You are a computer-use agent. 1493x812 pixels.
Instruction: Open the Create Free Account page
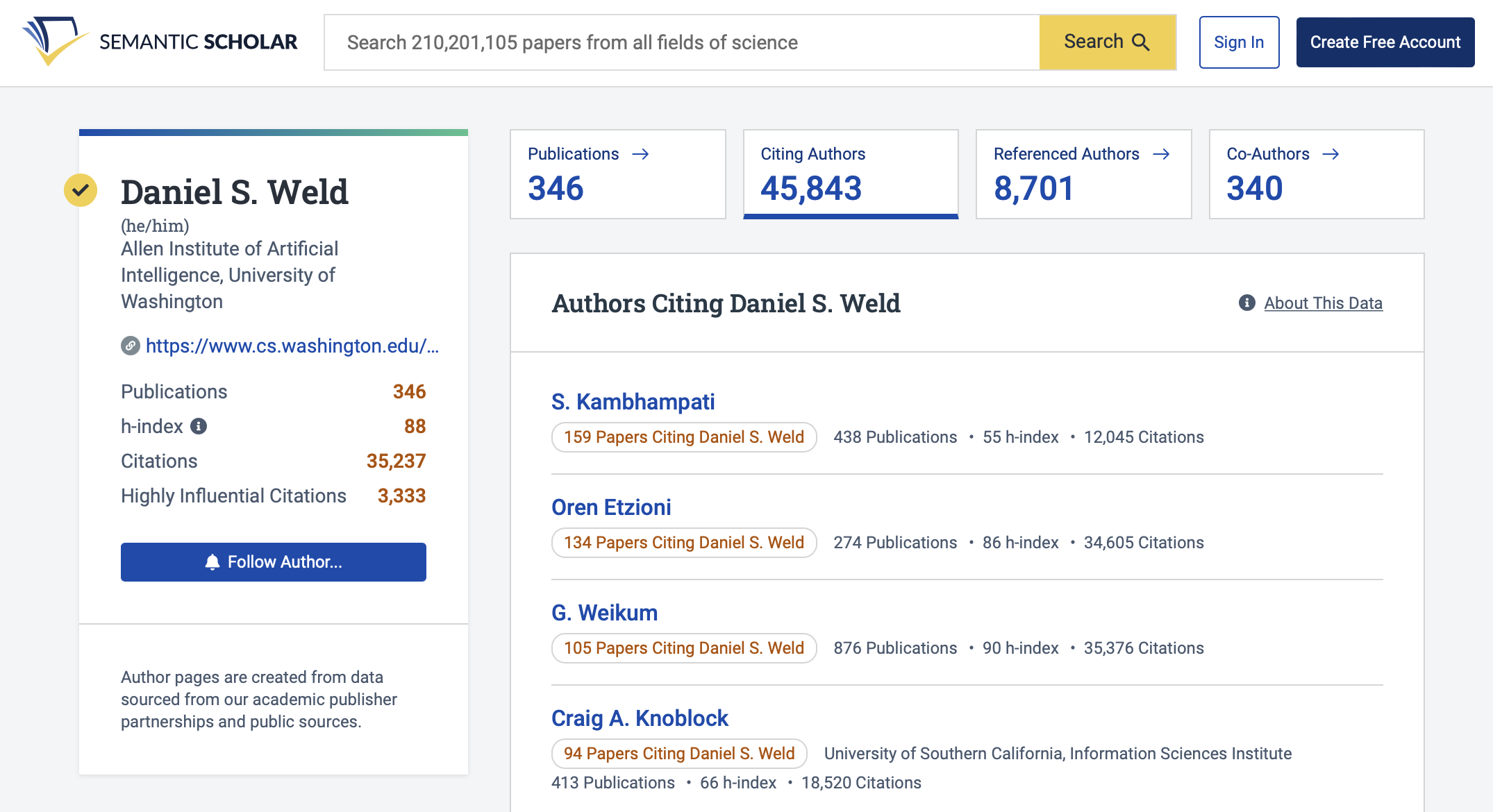pos(1385,42)
